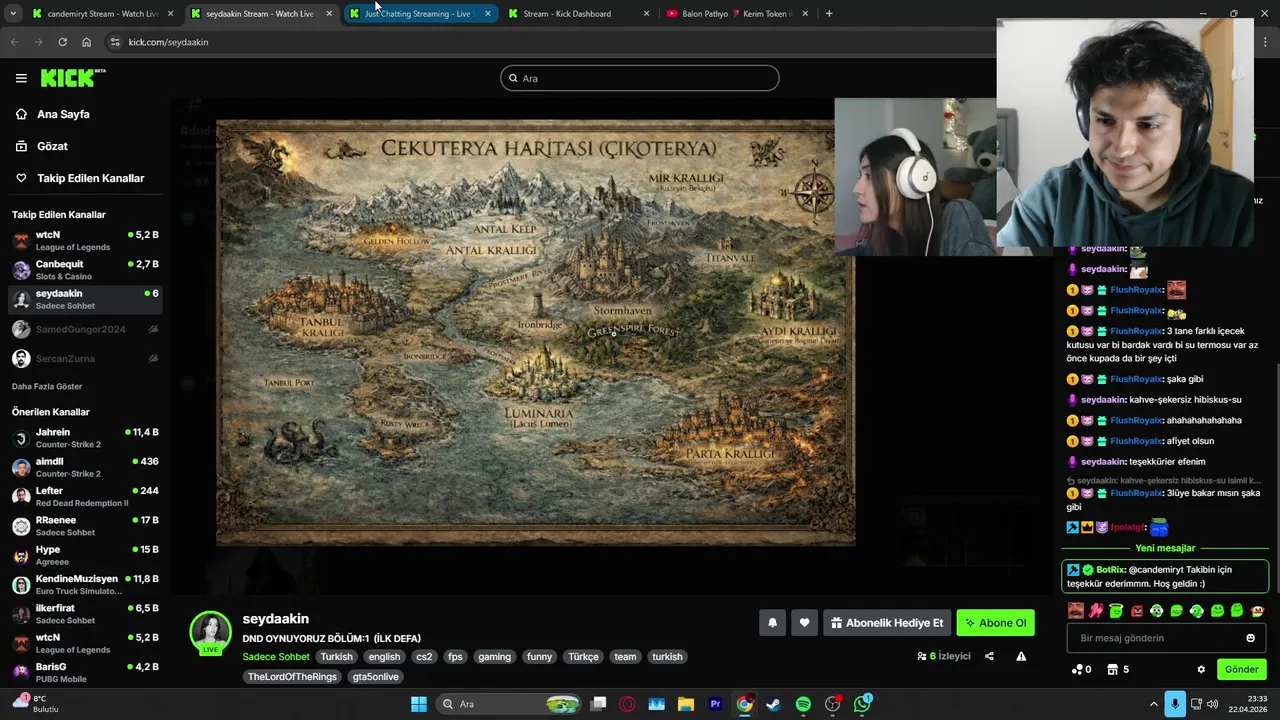Image resolution: width=1280 pixels, height=720 pixels.
Task: Click the TheLordOfTheRings tag
Action: click(292, 677)
